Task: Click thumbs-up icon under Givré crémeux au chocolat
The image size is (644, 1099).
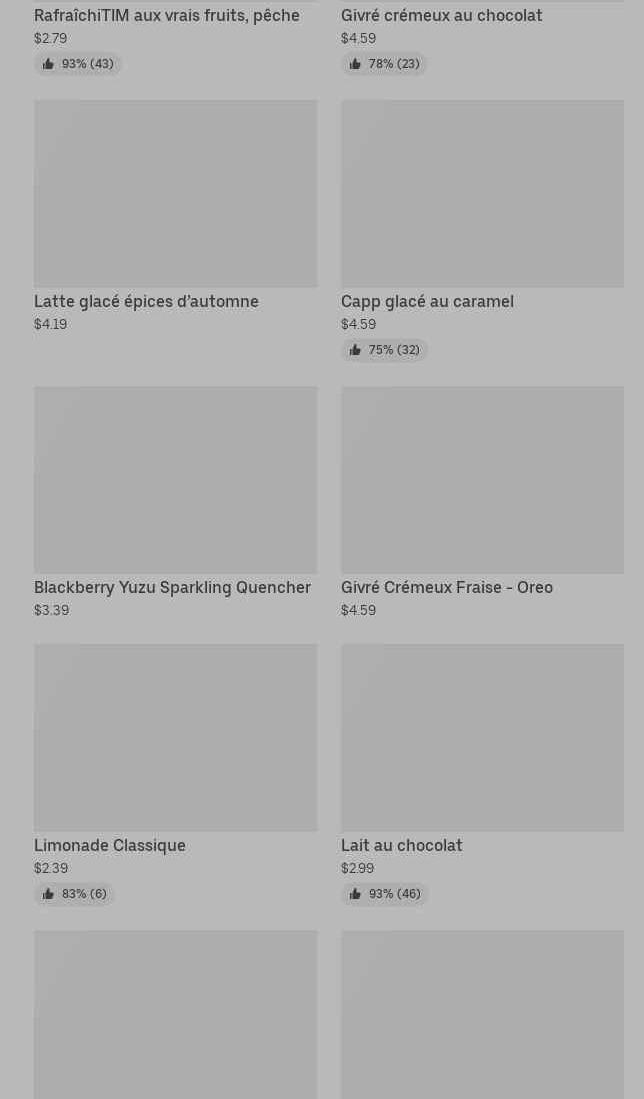Action: coord(355,64)
